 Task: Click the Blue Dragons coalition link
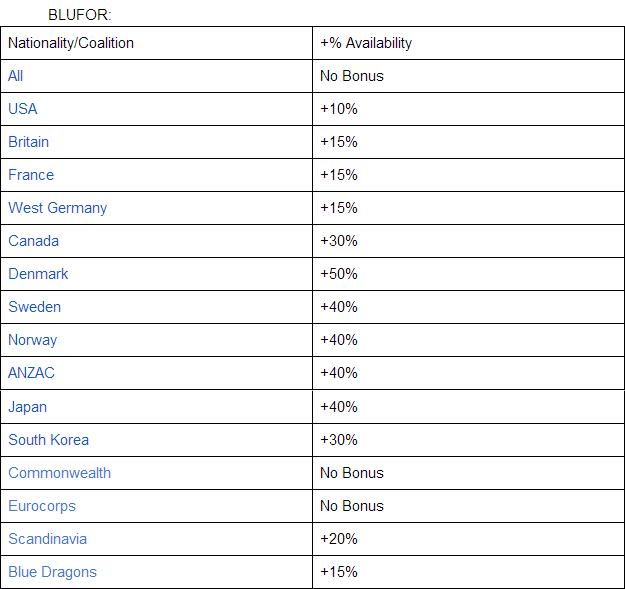pyautogui.click(x=52, y=572)
